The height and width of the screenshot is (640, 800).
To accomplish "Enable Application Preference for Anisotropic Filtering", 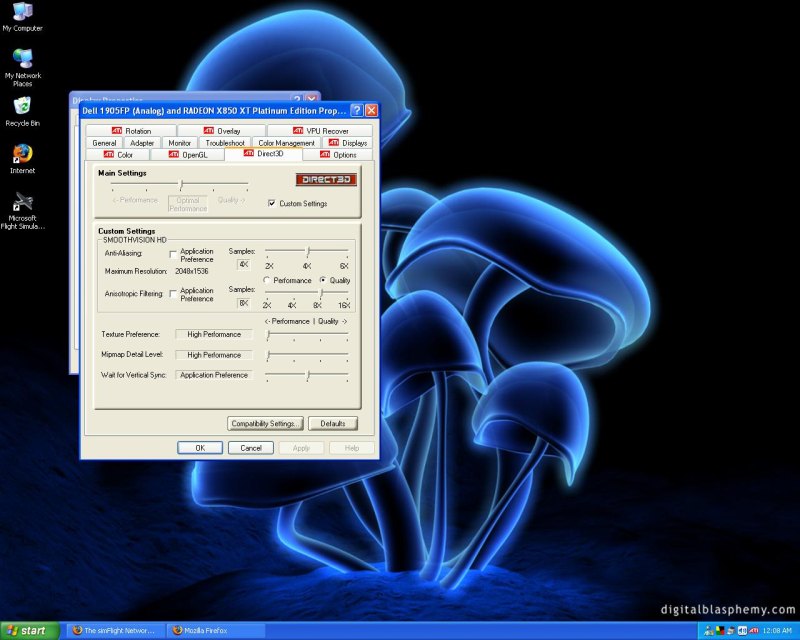I will [173, 292].
